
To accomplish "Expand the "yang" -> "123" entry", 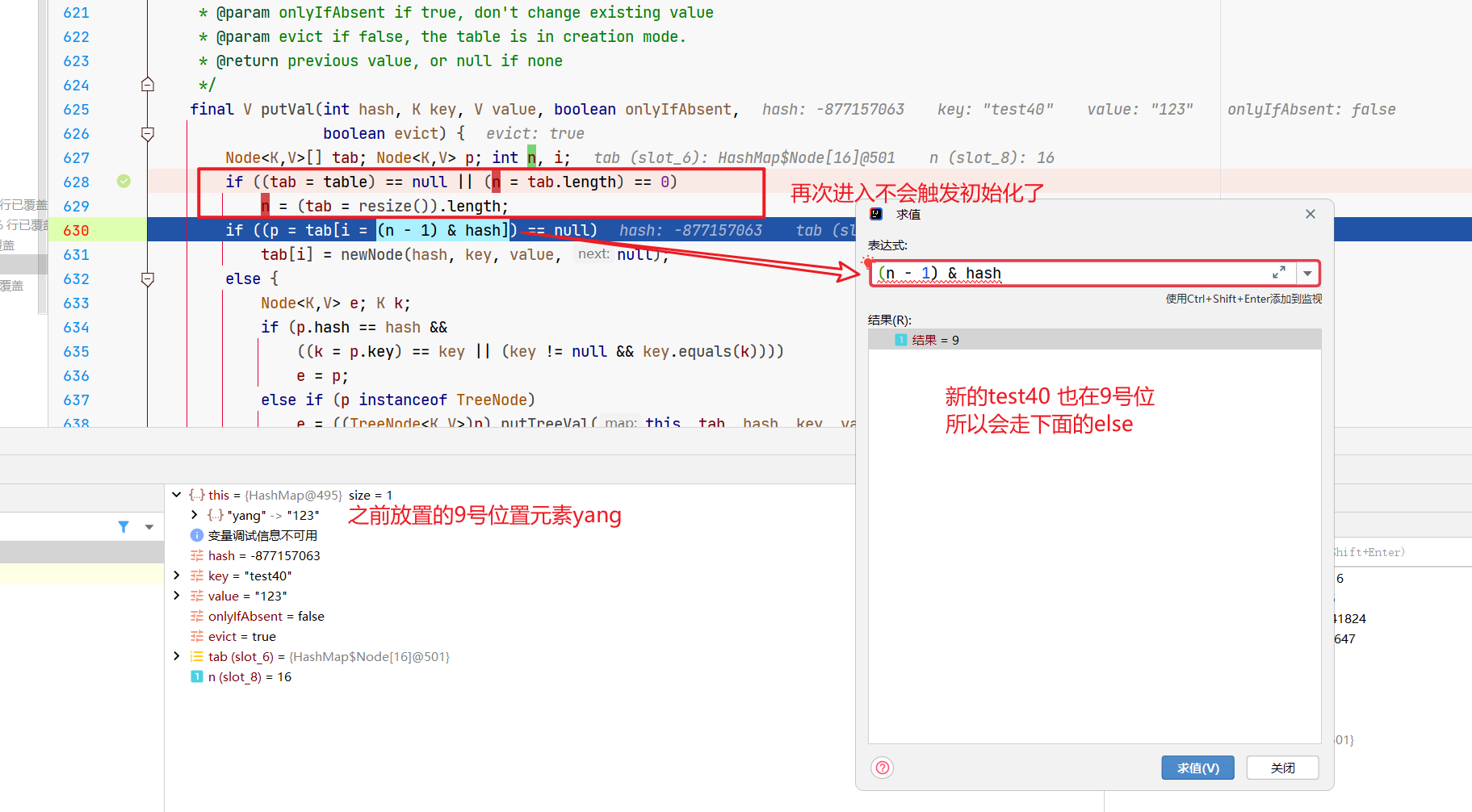I will click(194, 515).
